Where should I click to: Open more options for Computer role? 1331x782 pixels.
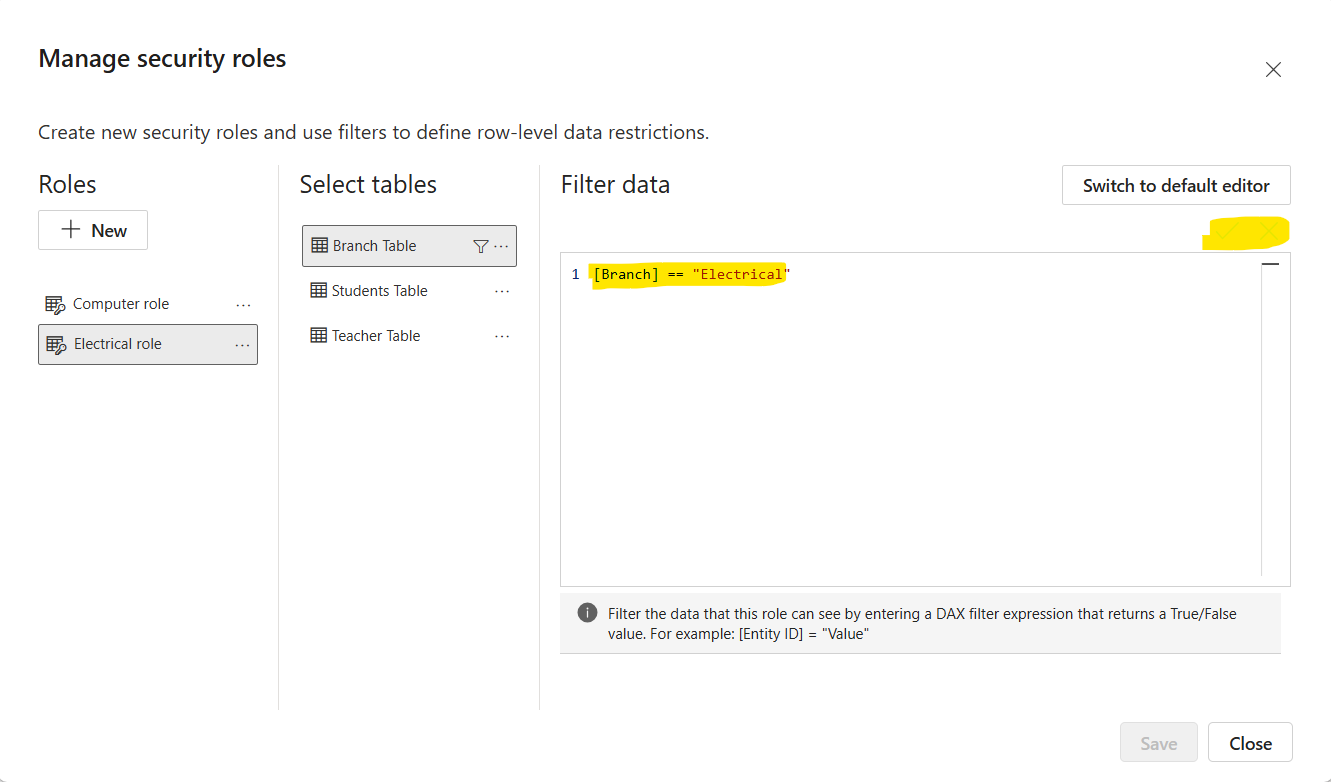242,305
